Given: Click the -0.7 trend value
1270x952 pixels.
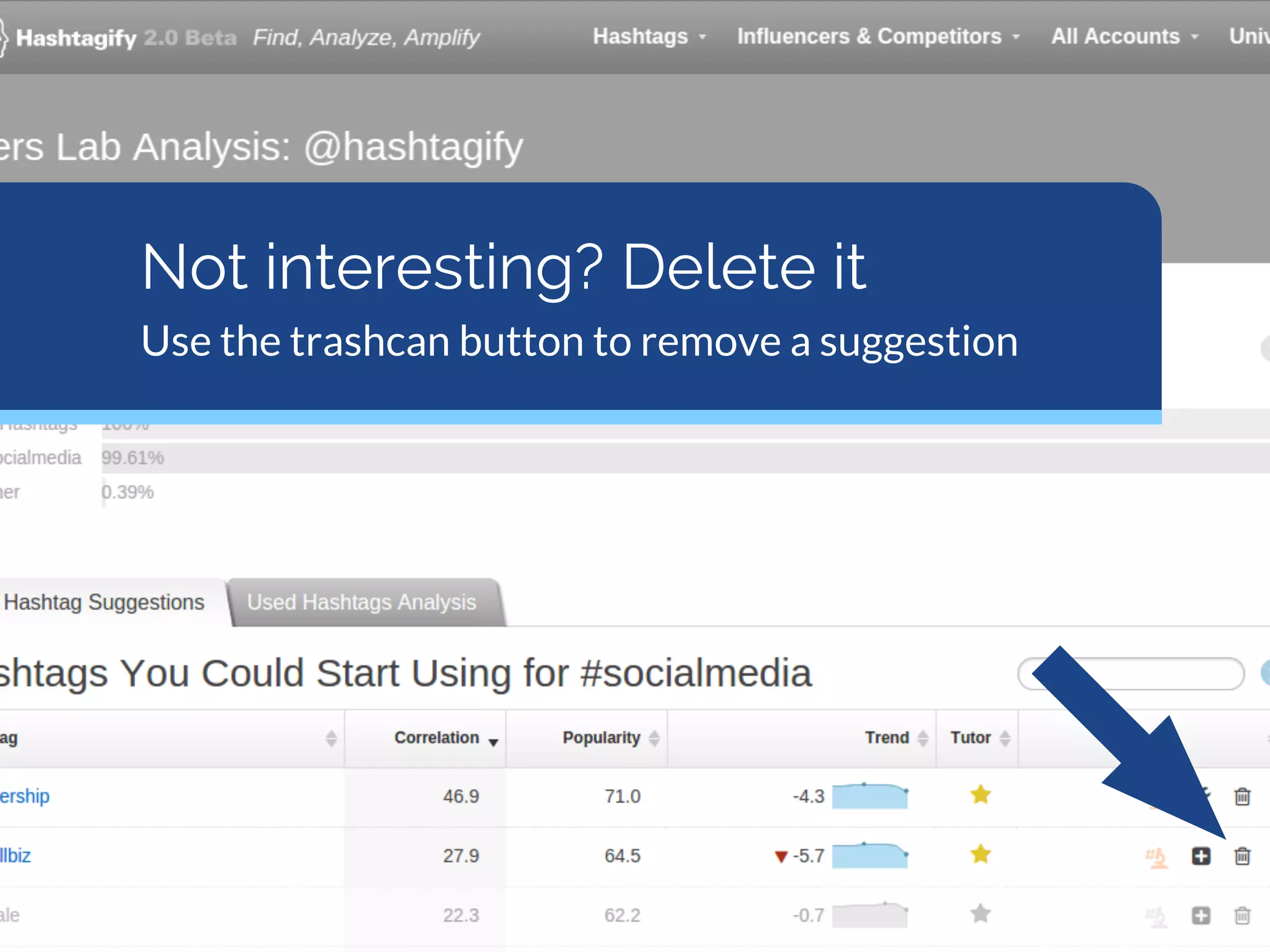Looking at the screenshot, I should click(809, 915).
